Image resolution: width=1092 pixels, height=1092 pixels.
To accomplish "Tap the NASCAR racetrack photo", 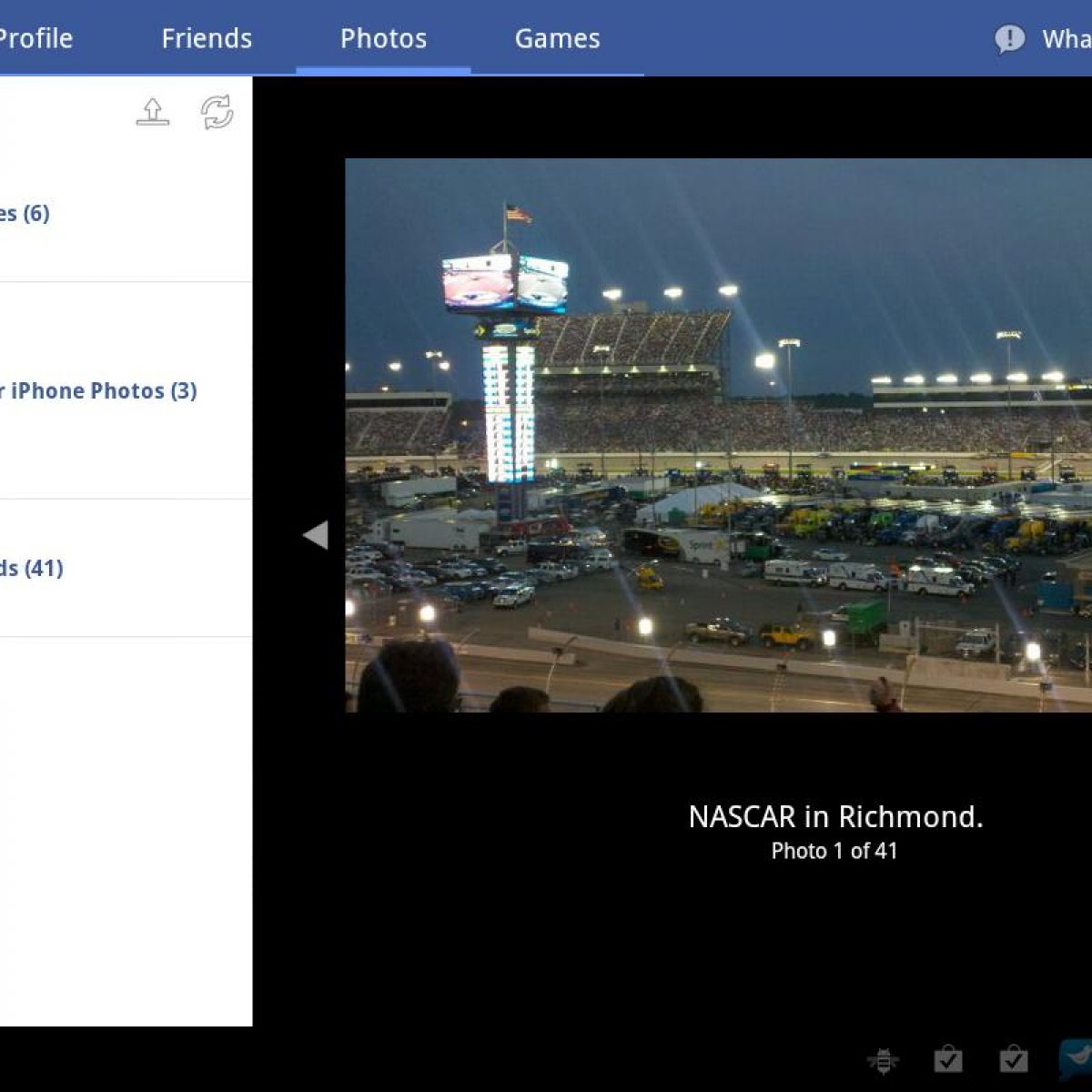I will [x=717, y=435].
